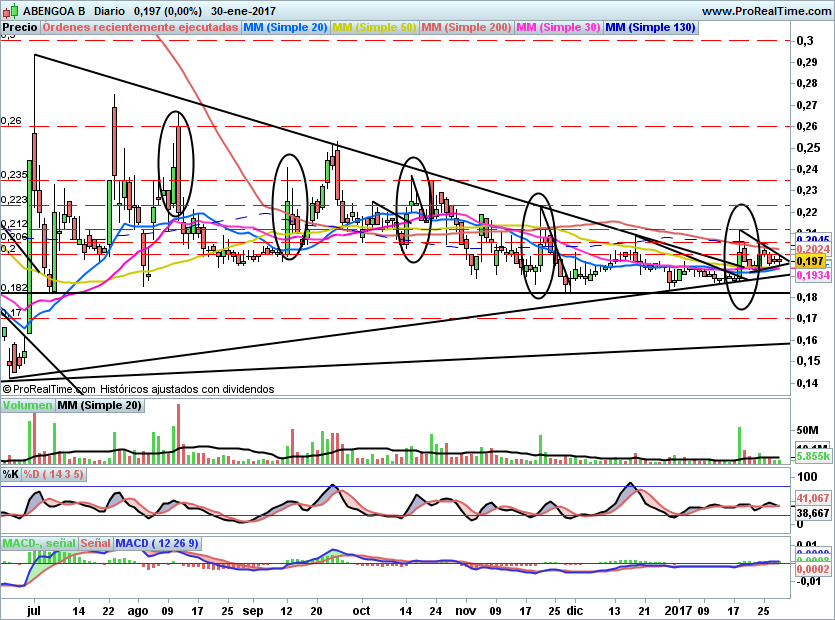Select Órdenes recientemente ejecutadas label
This screenshot has height=620, width=835.
[x=140, y=27]
